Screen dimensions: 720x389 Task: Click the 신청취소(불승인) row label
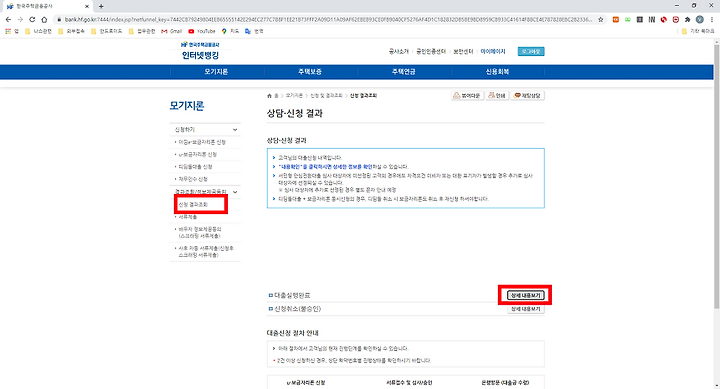298,309
